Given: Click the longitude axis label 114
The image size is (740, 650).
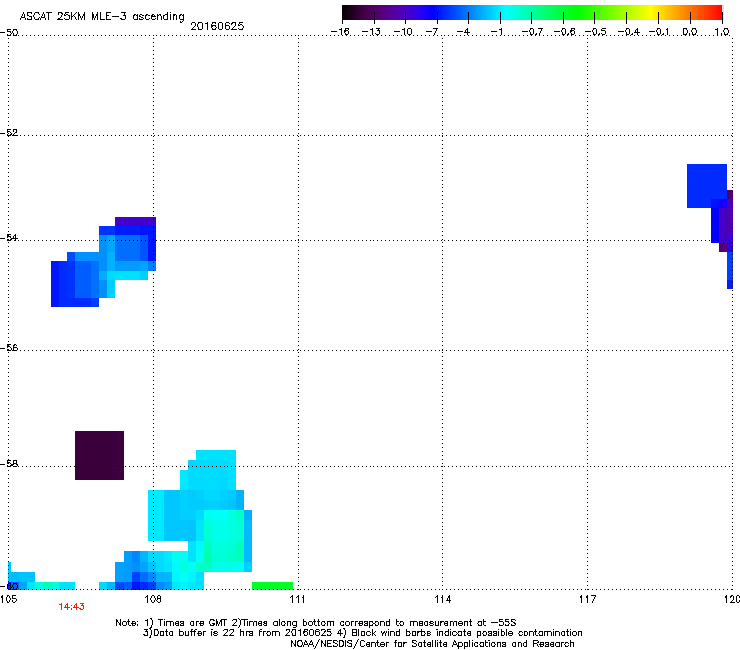Looking at the screenshot, I should (x=443, y=599).
